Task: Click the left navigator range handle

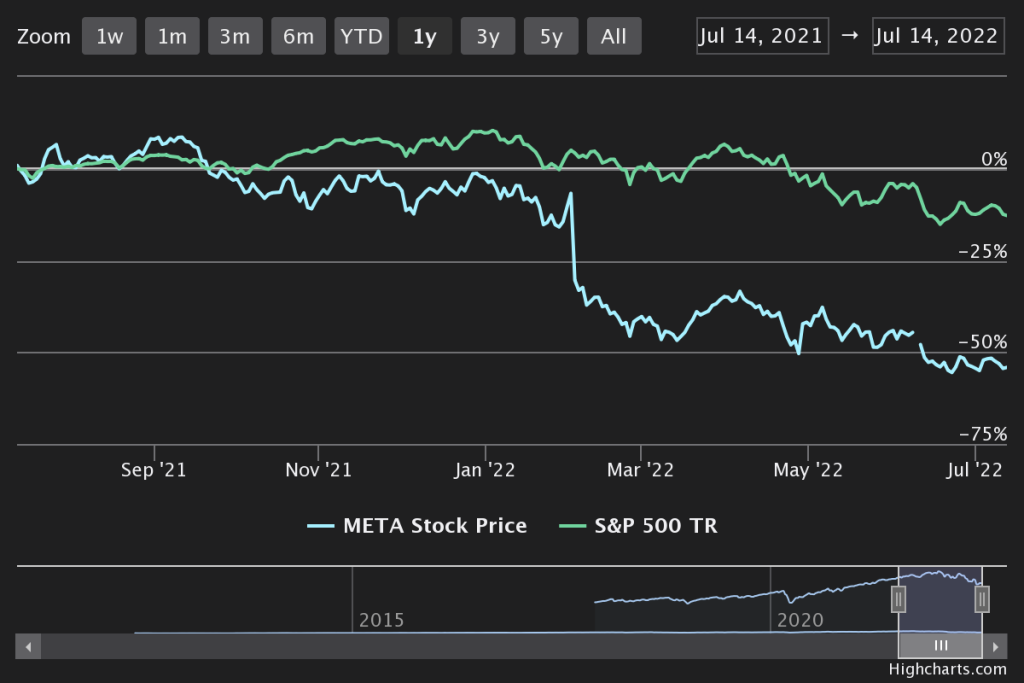Action: click(x=899, y=599)
